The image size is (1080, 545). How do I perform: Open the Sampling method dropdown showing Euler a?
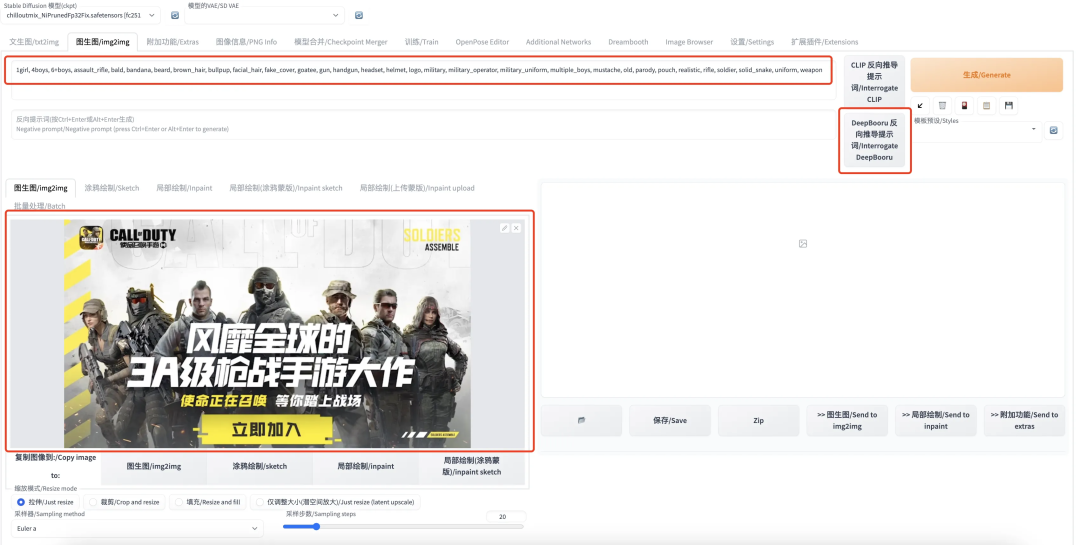pos(137,528)
